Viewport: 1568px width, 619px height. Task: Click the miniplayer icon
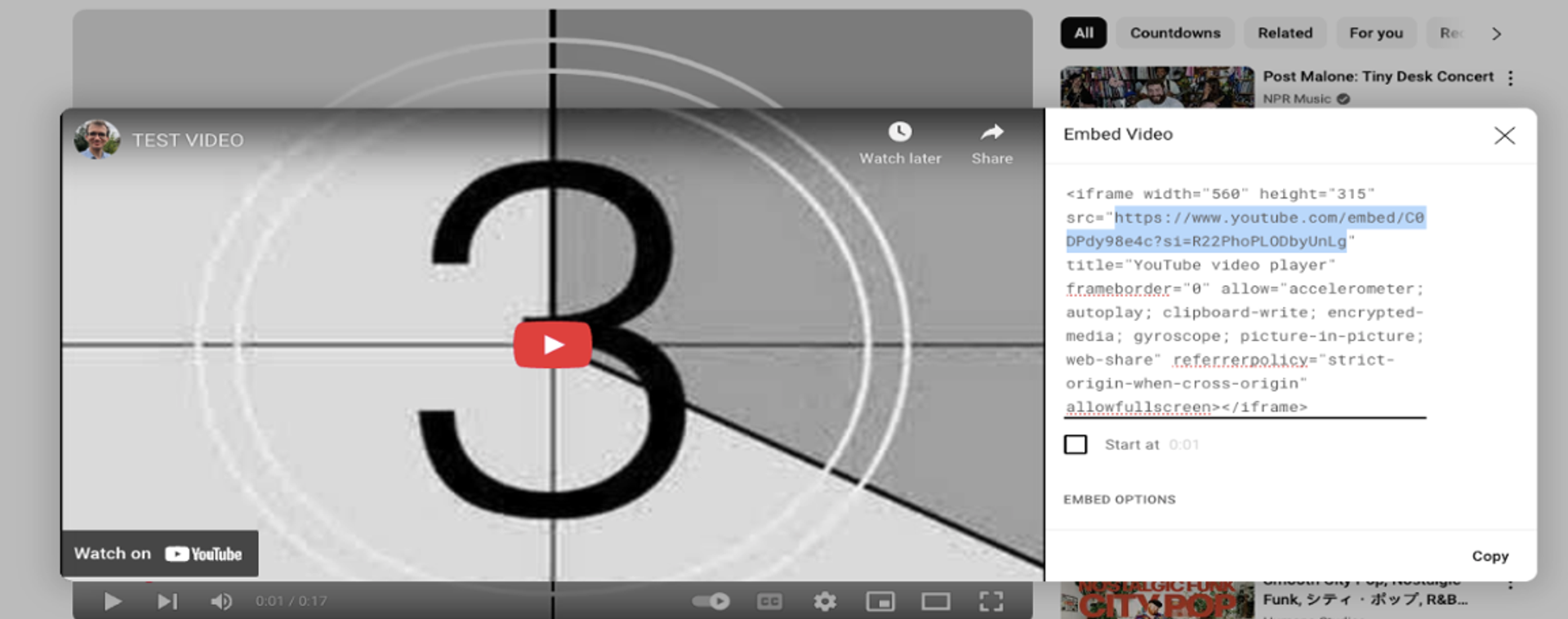[880, 602]
